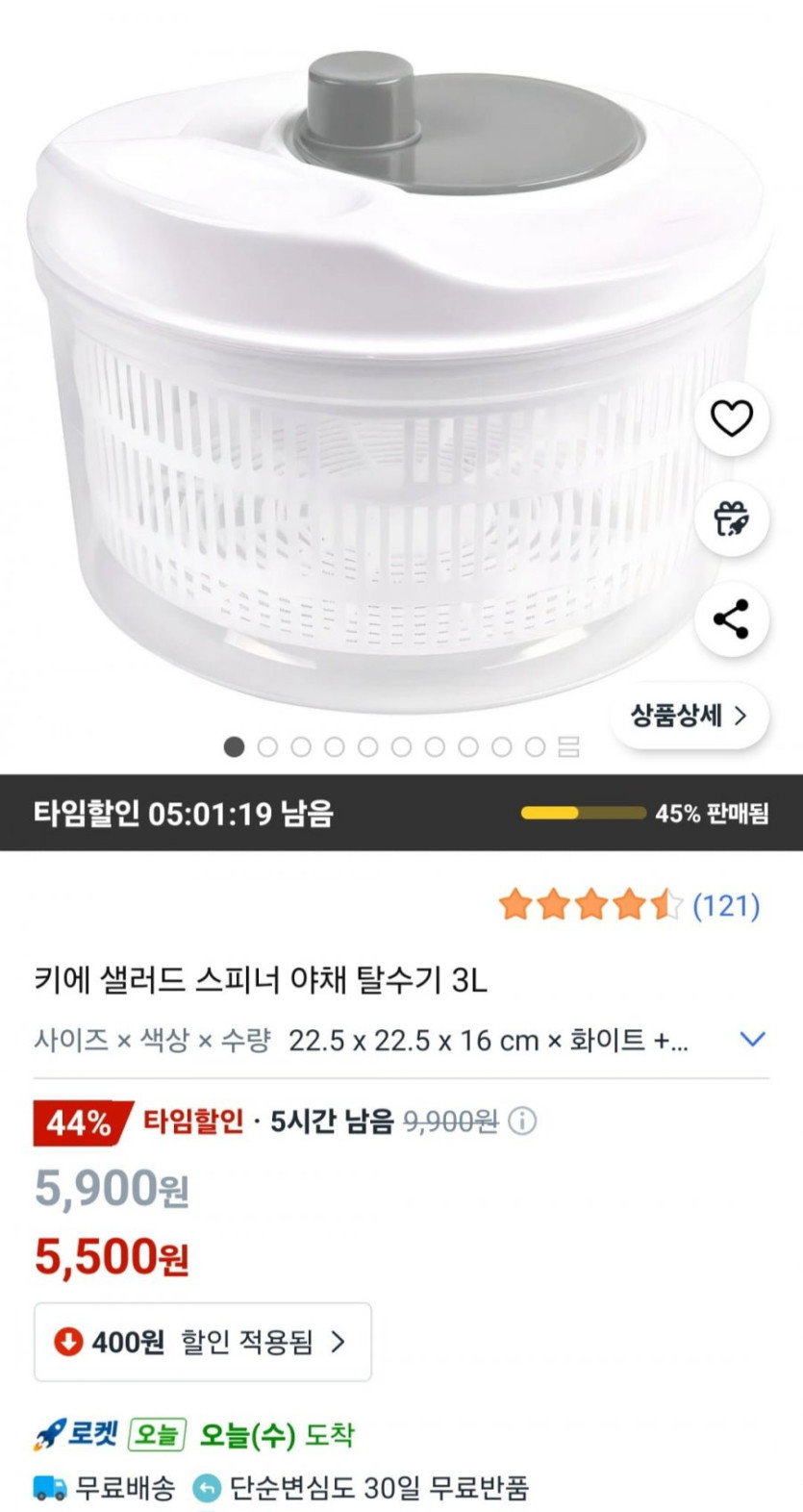Click the star rating display
This screenshot has height=1512, width=803.
coord(590,905)
